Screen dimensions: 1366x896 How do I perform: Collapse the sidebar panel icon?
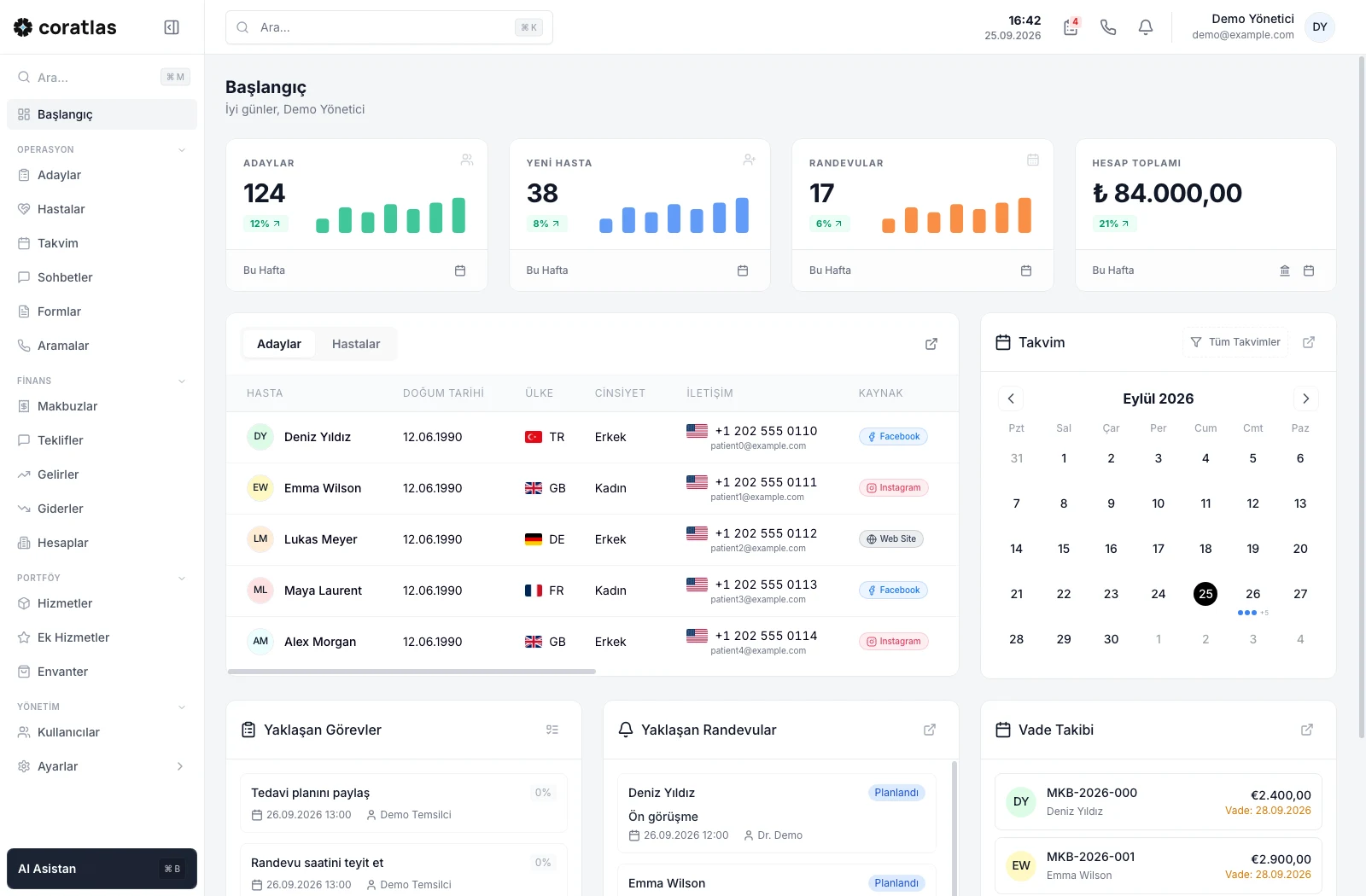pyautogui.click(x=172, y=27)
